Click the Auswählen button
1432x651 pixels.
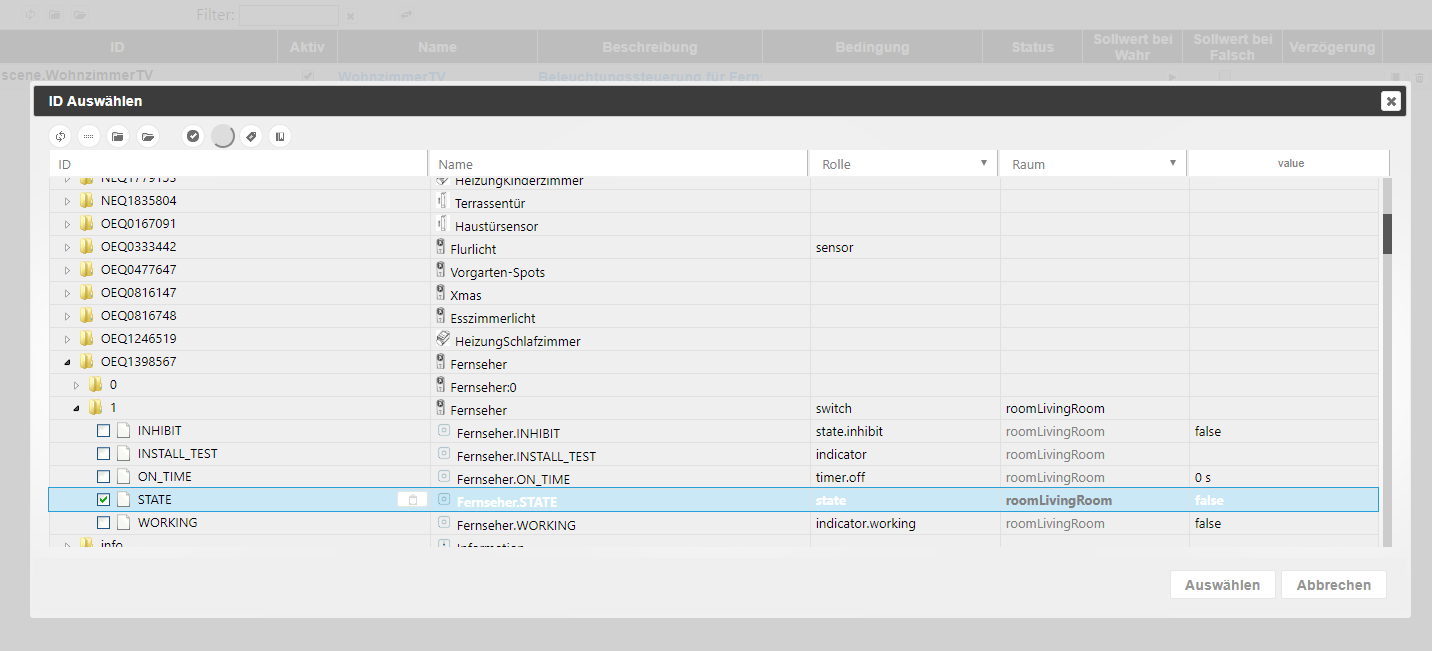pyautogui.click(x=1222, y=585)
